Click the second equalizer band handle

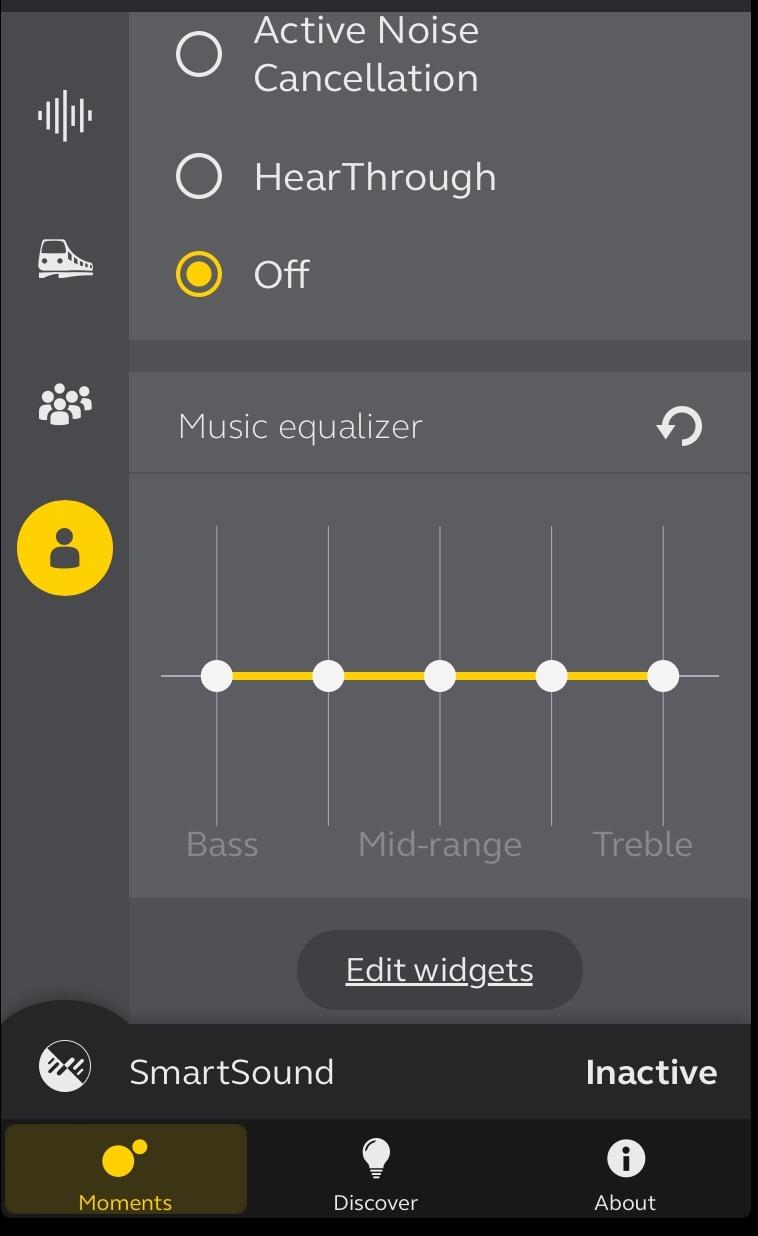click(328, 676)
